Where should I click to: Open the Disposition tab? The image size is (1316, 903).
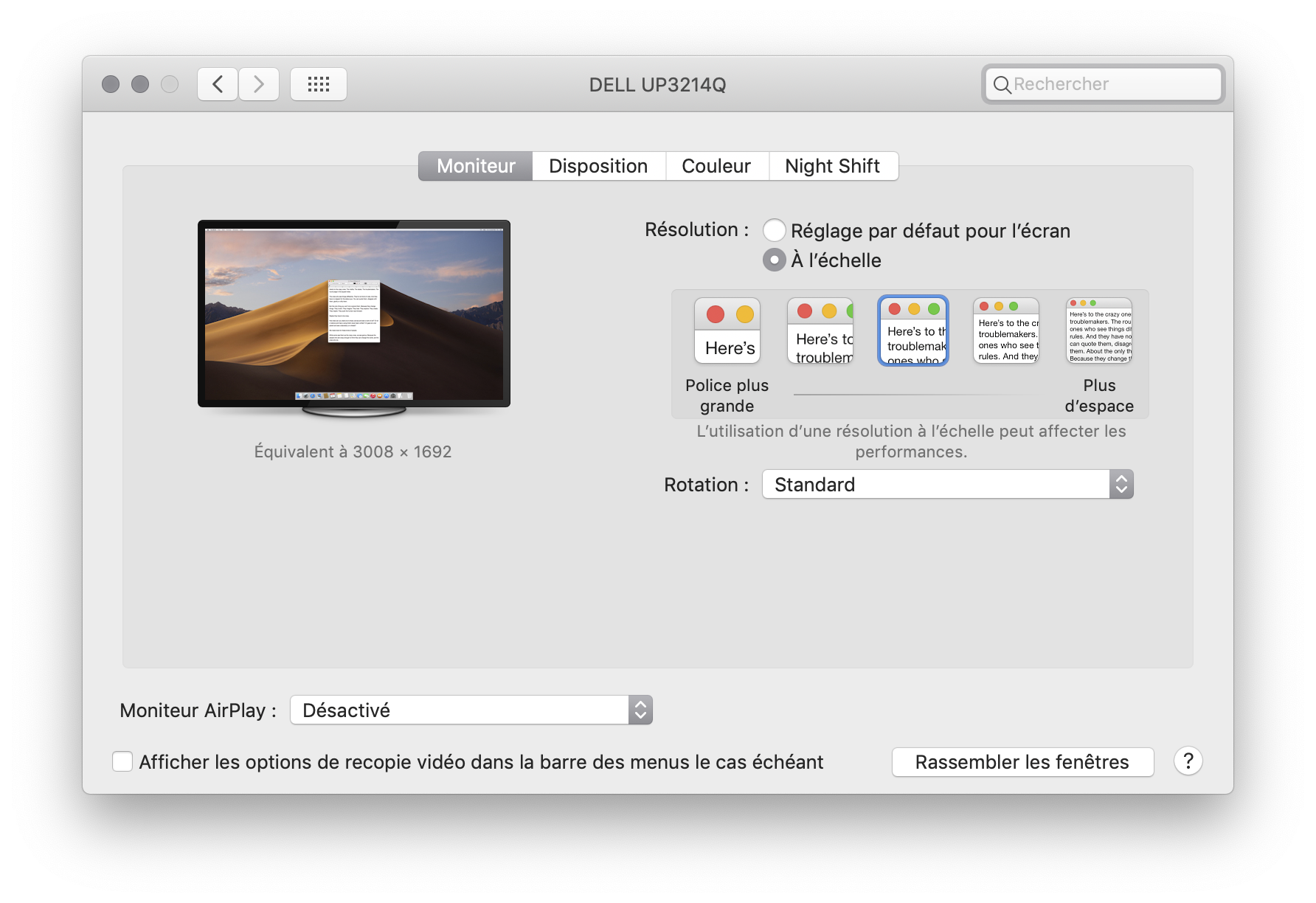pyautogui.click(x=598, y=166)
